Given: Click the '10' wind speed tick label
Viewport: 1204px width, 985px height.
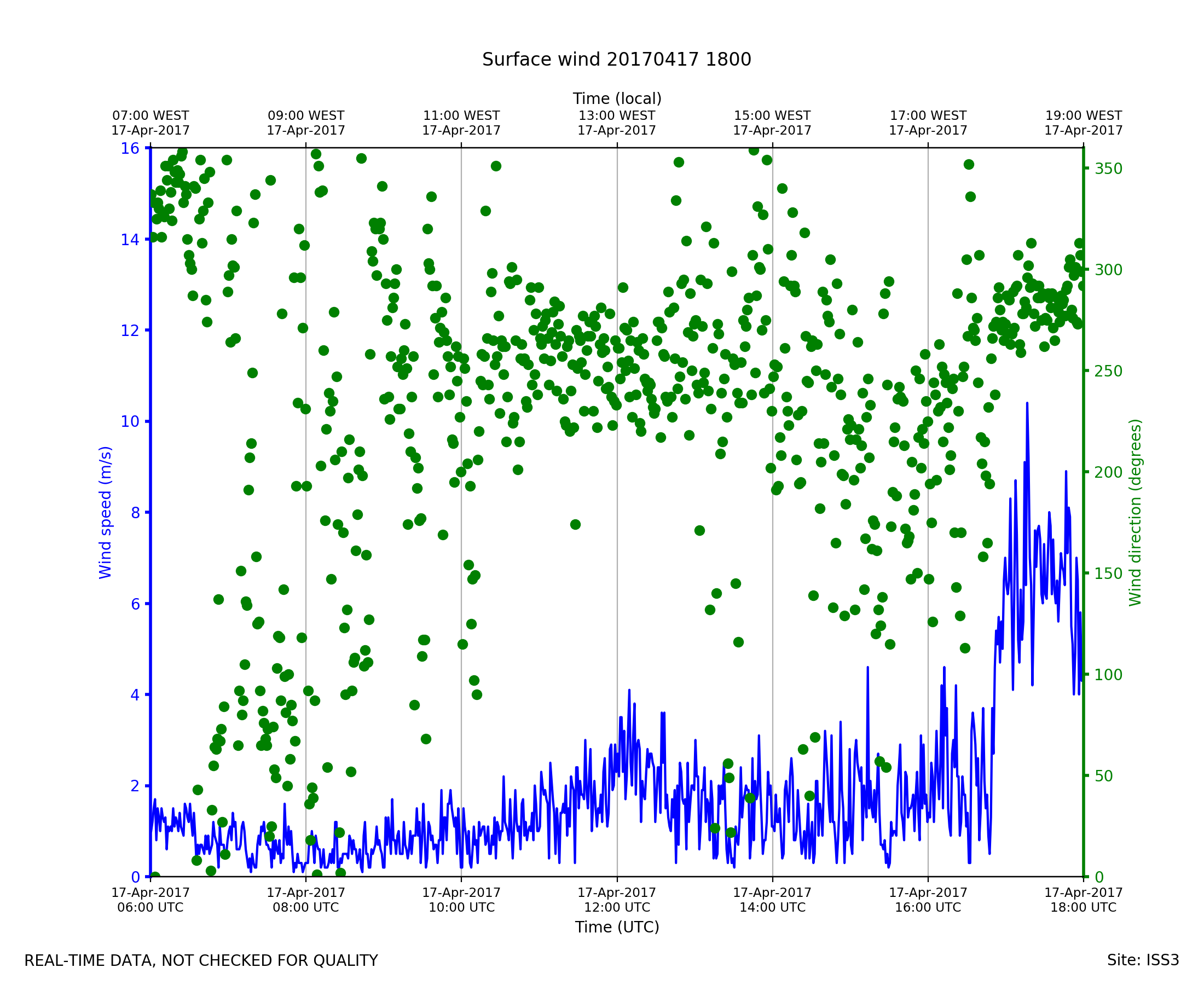Looking at the screenshot, I should (x=129, y=421).
